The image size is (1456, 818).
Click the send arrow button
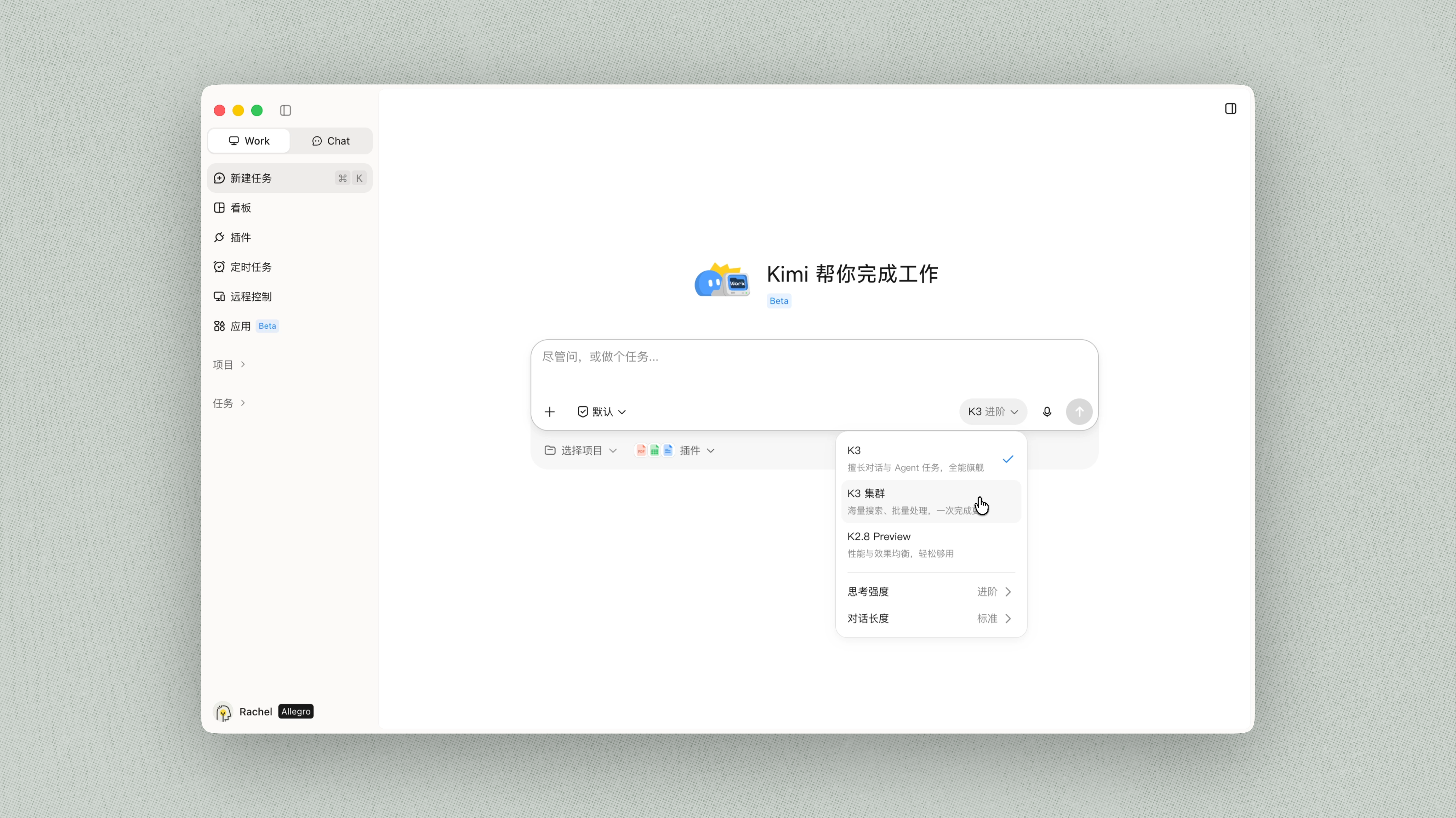coord(1079,411)
